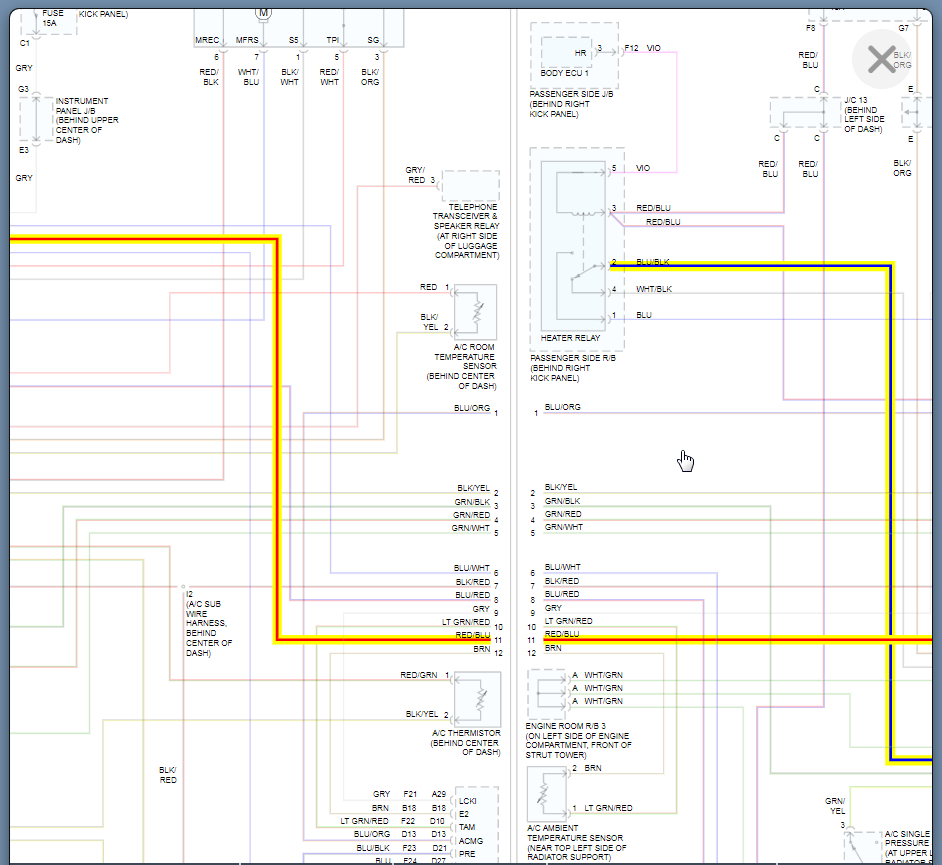Select the A/C Thermistor resistor symbol

[477, 699]
